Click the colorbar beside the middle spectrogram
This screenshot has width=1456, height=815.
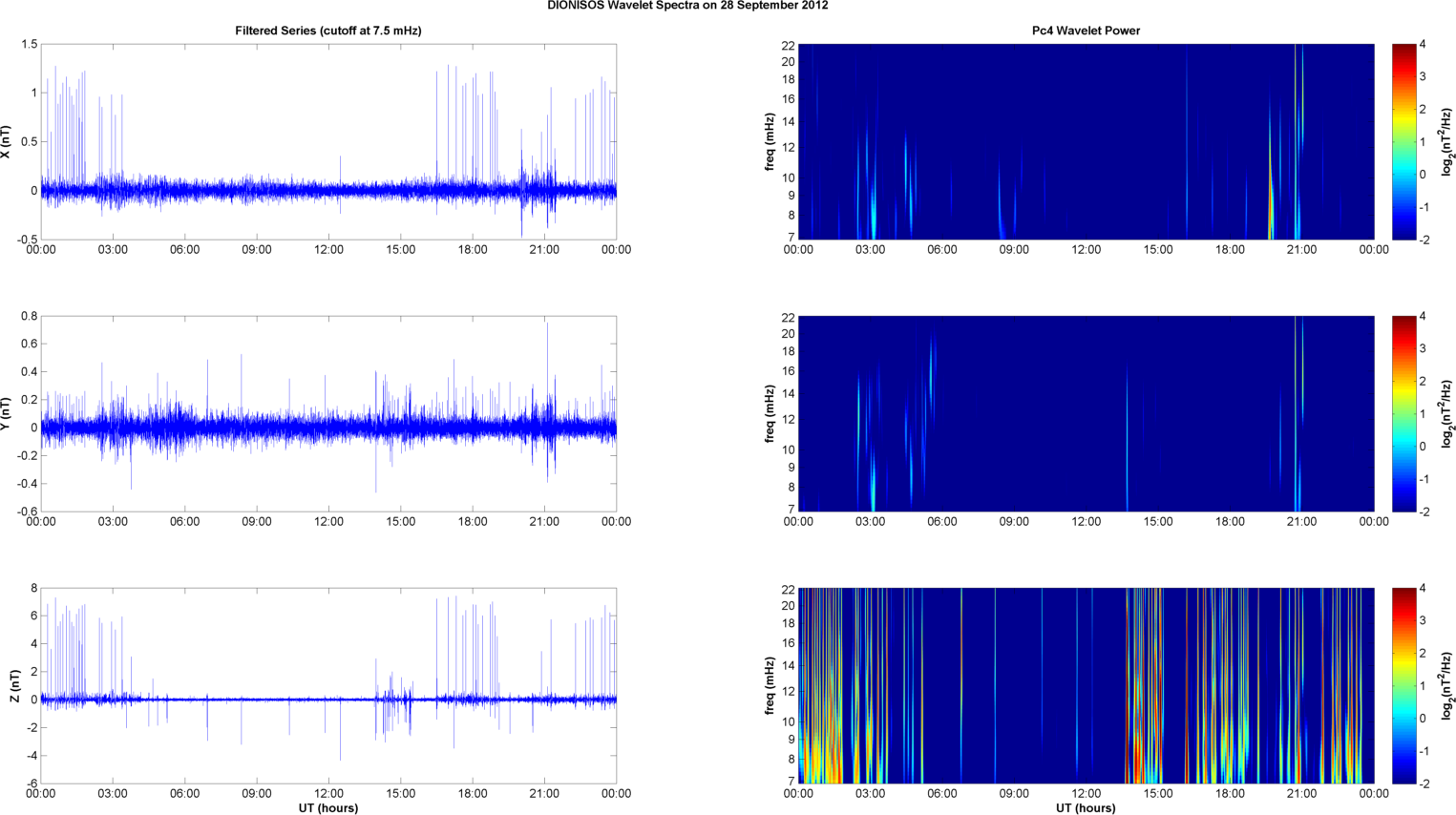(1403, 413)
